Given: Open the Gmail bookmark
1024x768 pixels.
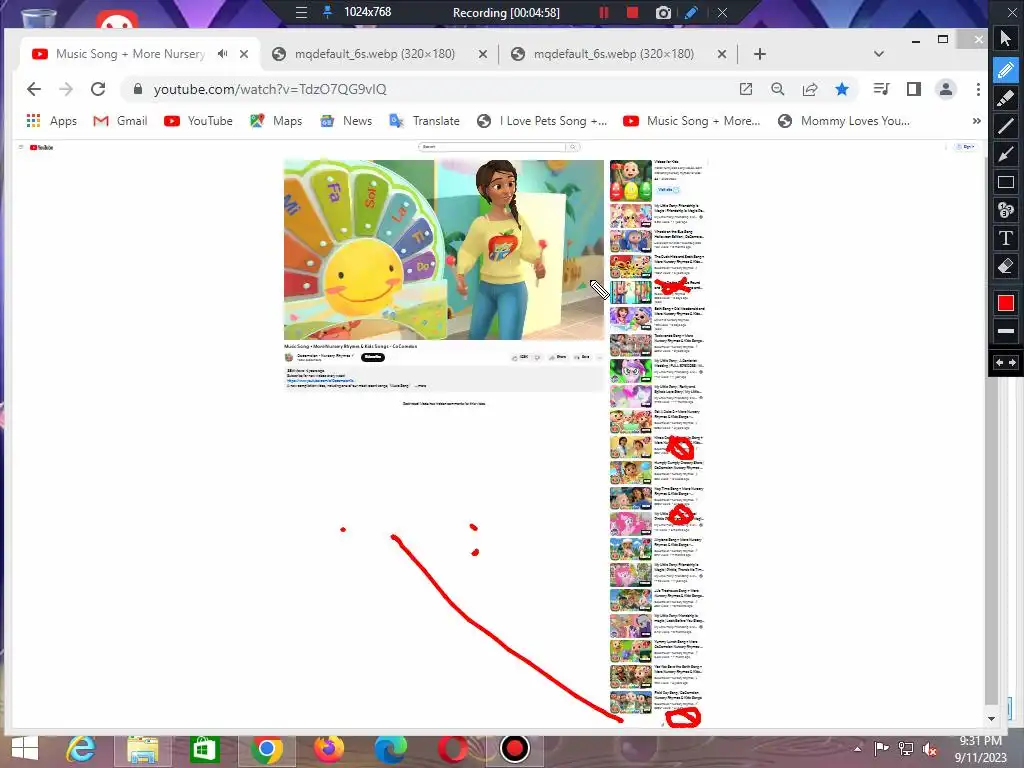Looking at the screenshot, I should 120,121.
